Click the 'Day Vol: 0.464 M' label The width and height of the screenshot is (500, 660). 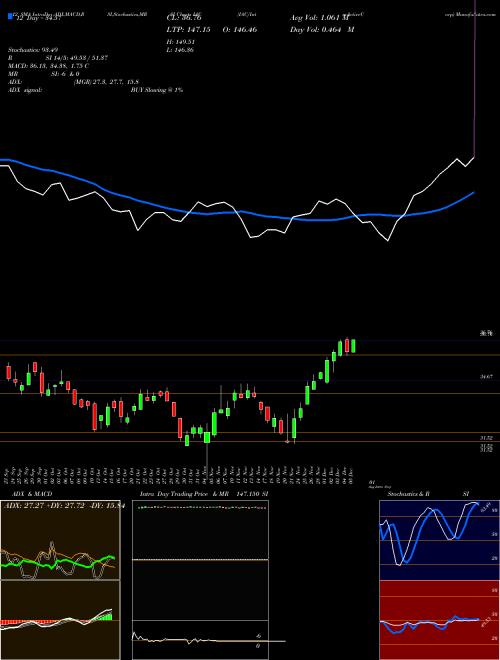(x=322, y=30)
